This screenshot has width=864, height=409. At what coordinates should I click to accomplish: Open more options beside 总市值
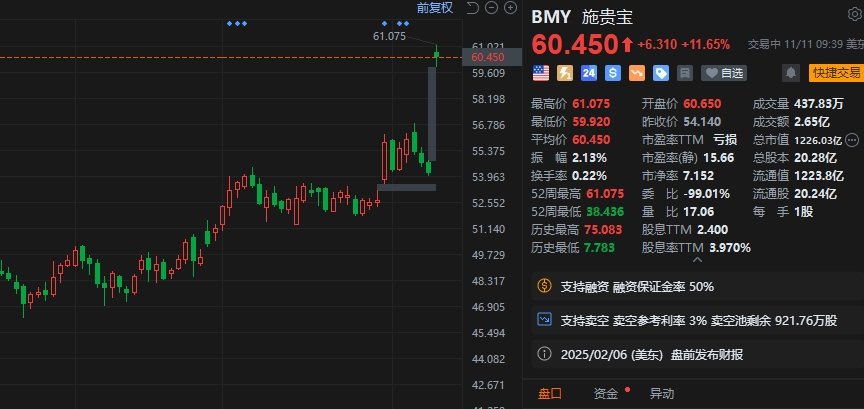coord(852,139)
